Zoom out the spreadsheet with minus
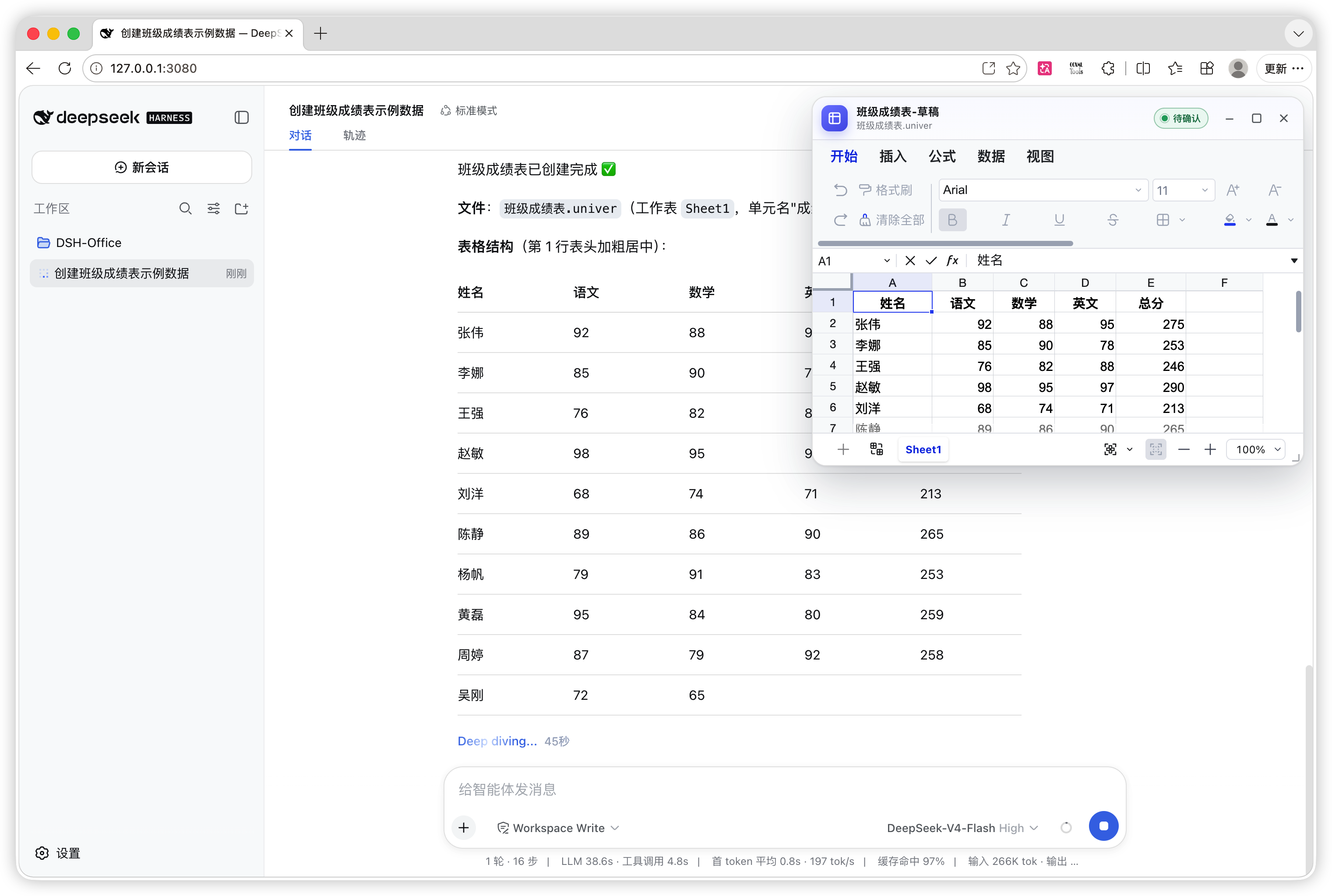This screenshot has width=1332, height=896. pos(1184,450)
